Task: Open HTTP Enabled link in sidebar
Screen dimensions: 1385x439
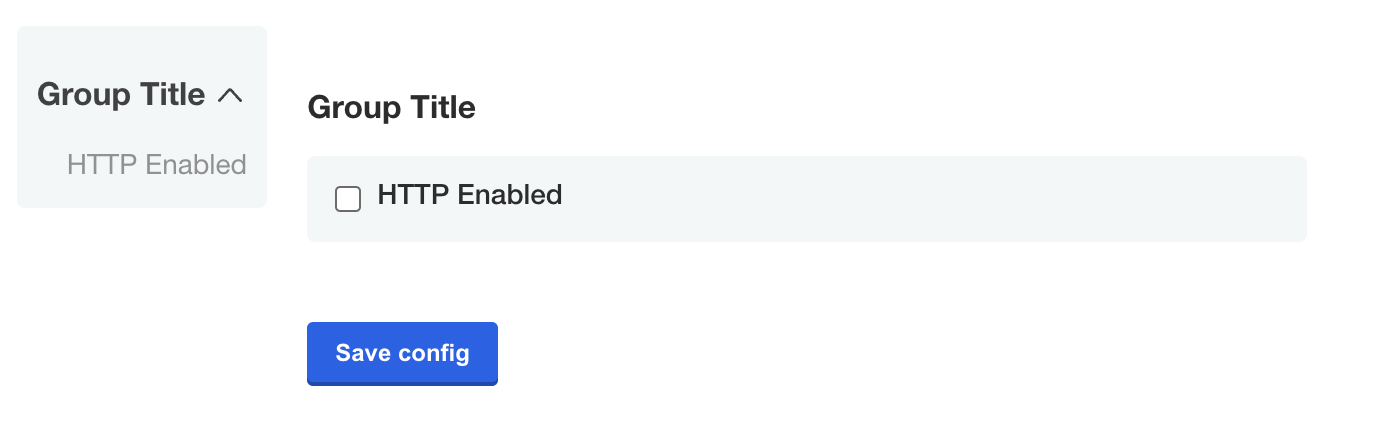Action: tap(156, 164)
